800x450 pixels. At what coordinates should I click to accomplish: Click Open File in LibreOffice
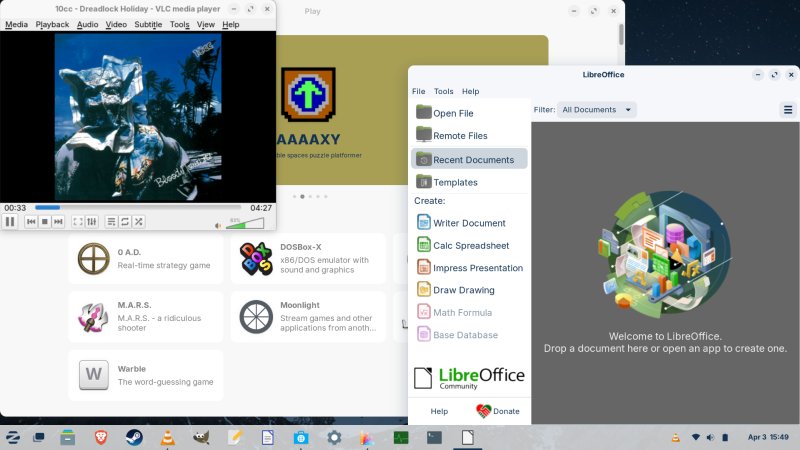469,113
